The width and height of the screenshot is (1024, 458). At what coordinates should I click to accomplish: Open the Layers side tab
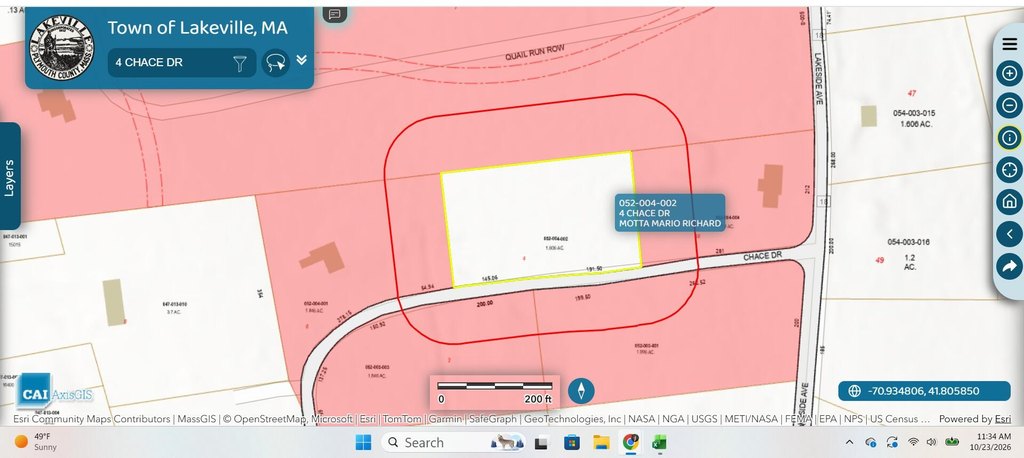pos(10,176)
